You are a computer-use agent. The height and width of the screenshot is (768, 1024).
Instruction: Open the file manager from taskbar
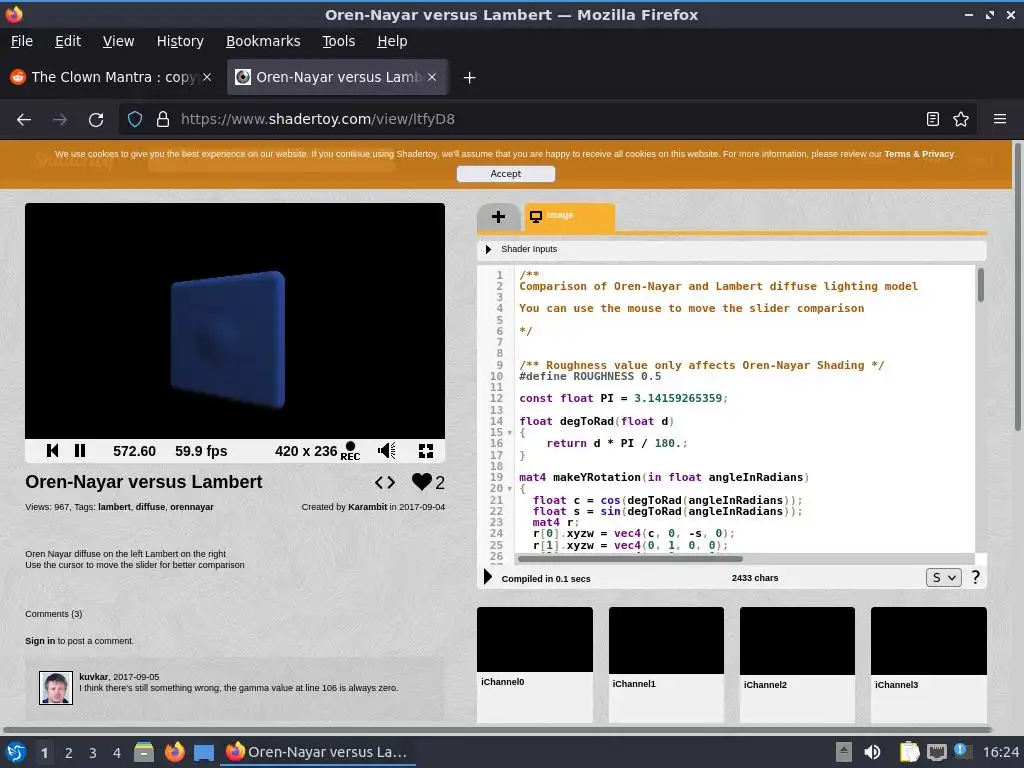(x=144, y=752)
